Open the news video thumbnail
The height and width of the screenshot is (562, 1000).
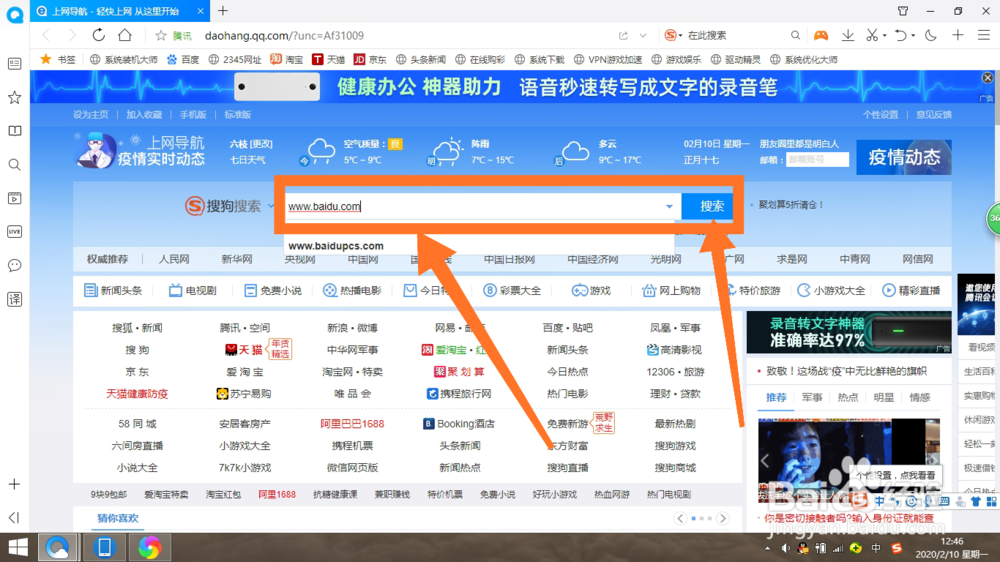click(849, 460)
